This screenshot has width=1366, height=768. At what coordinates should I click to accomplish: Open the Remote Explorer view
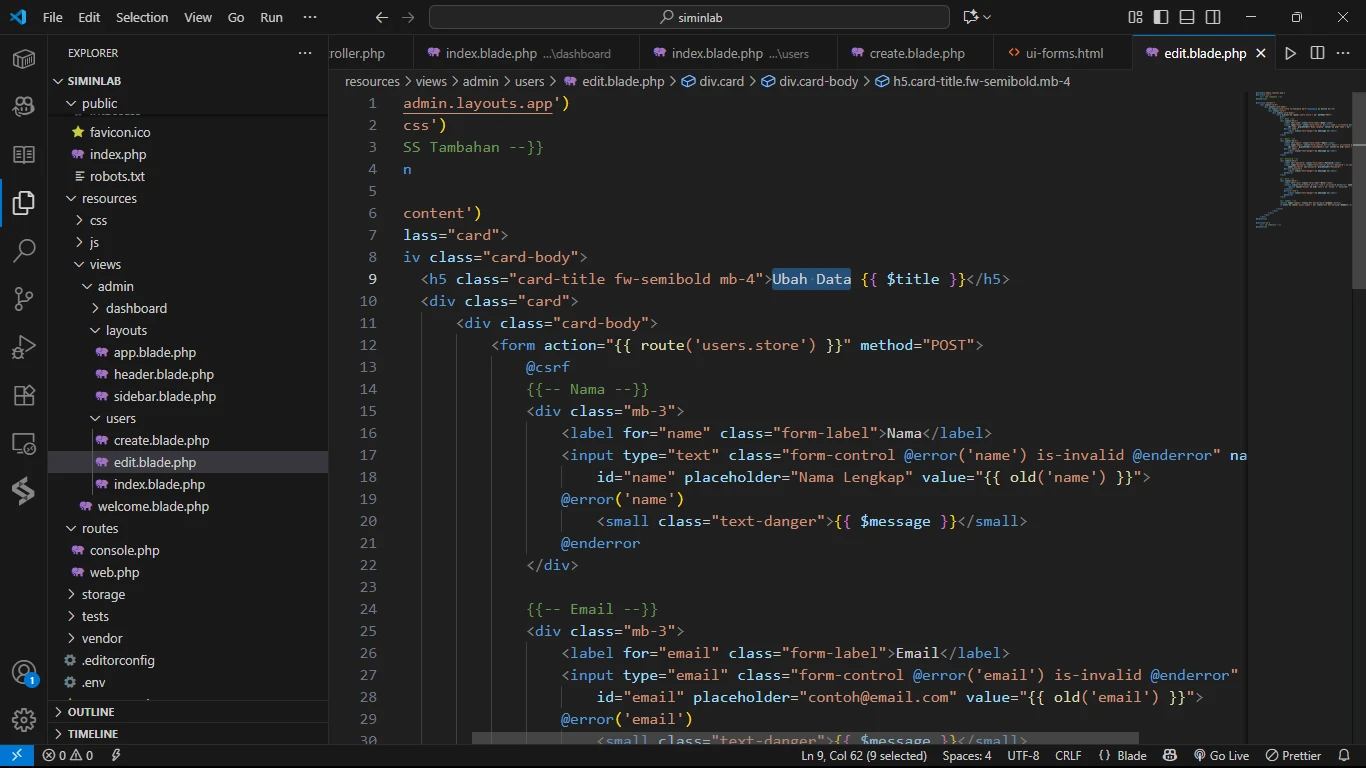tap(24, 443)
